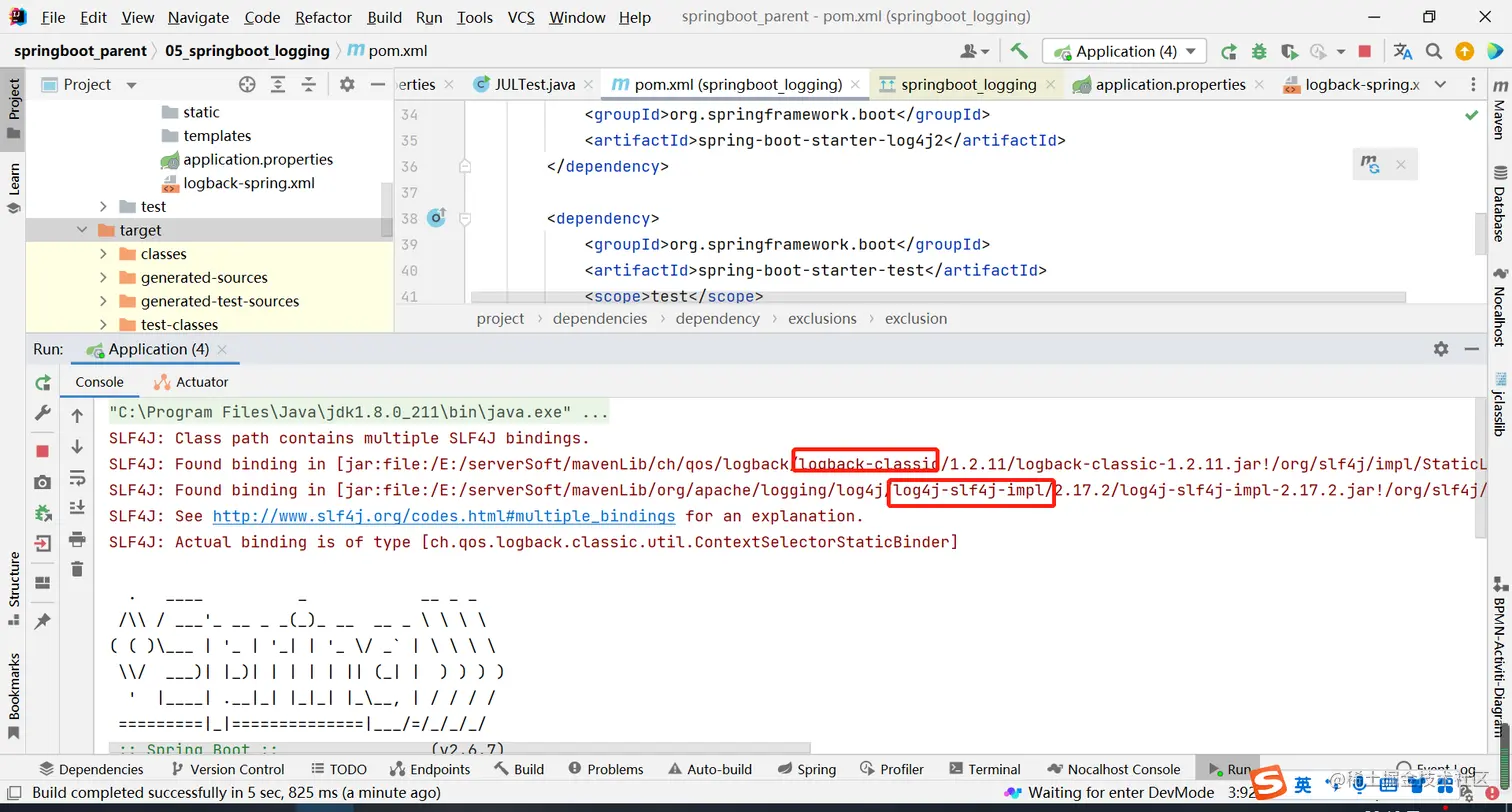The width and height of the screenshot is (1512, 812).
Task: Run Application (4) with the green rerun toolbar icon
Action: [1229, 51]
